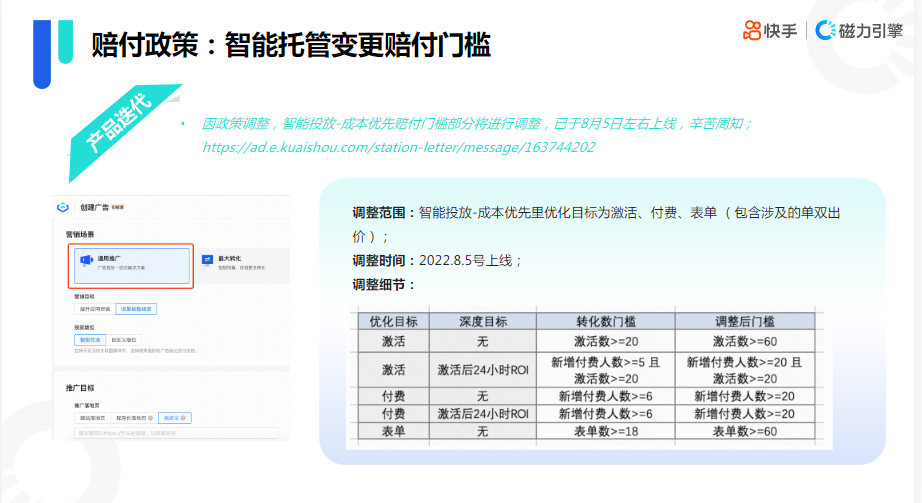
Task: Select the 最大转化 marketing scenario card
Action: click(x=242, y=266)
